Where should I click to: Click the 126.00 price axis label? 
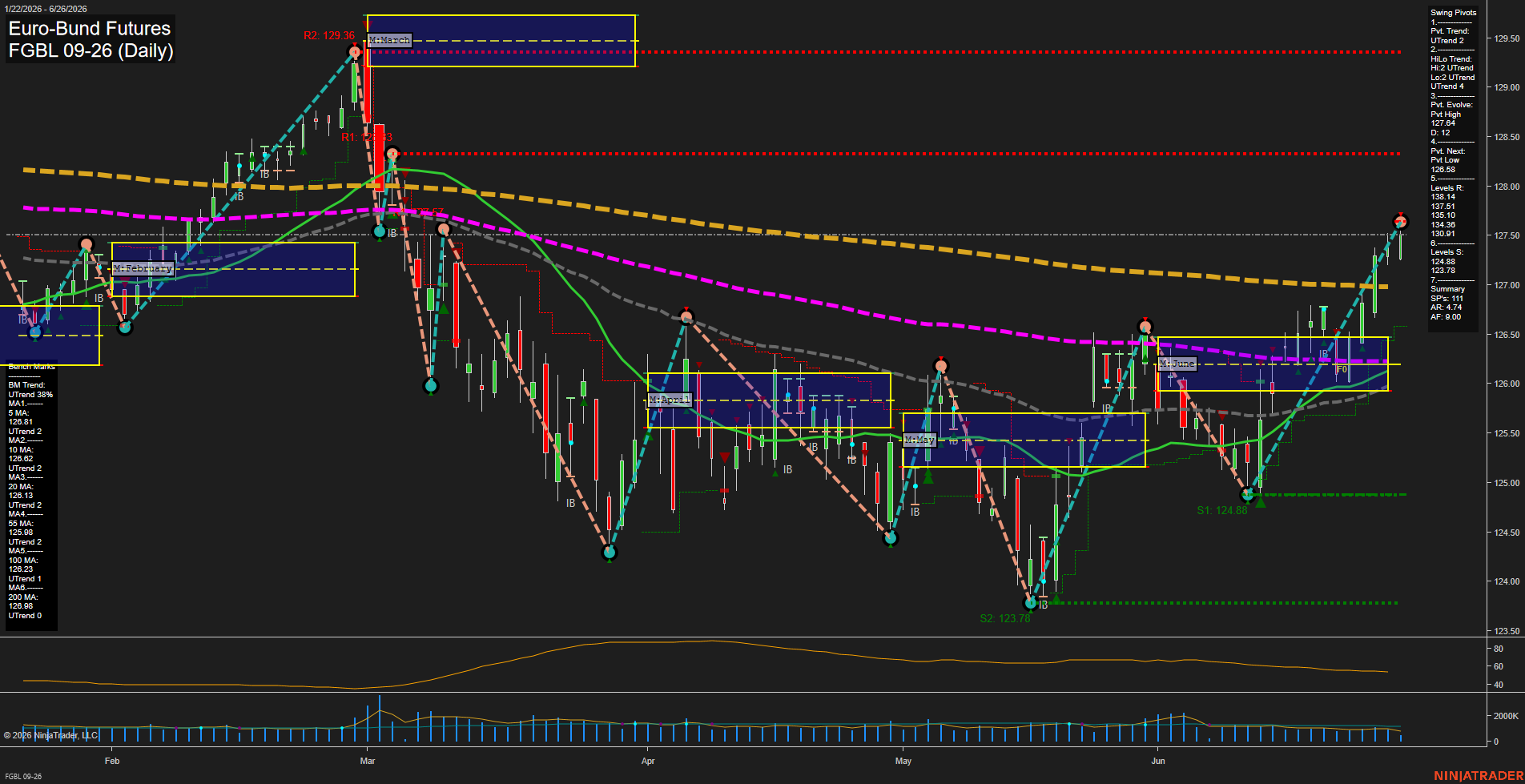tap(1507, 384)
